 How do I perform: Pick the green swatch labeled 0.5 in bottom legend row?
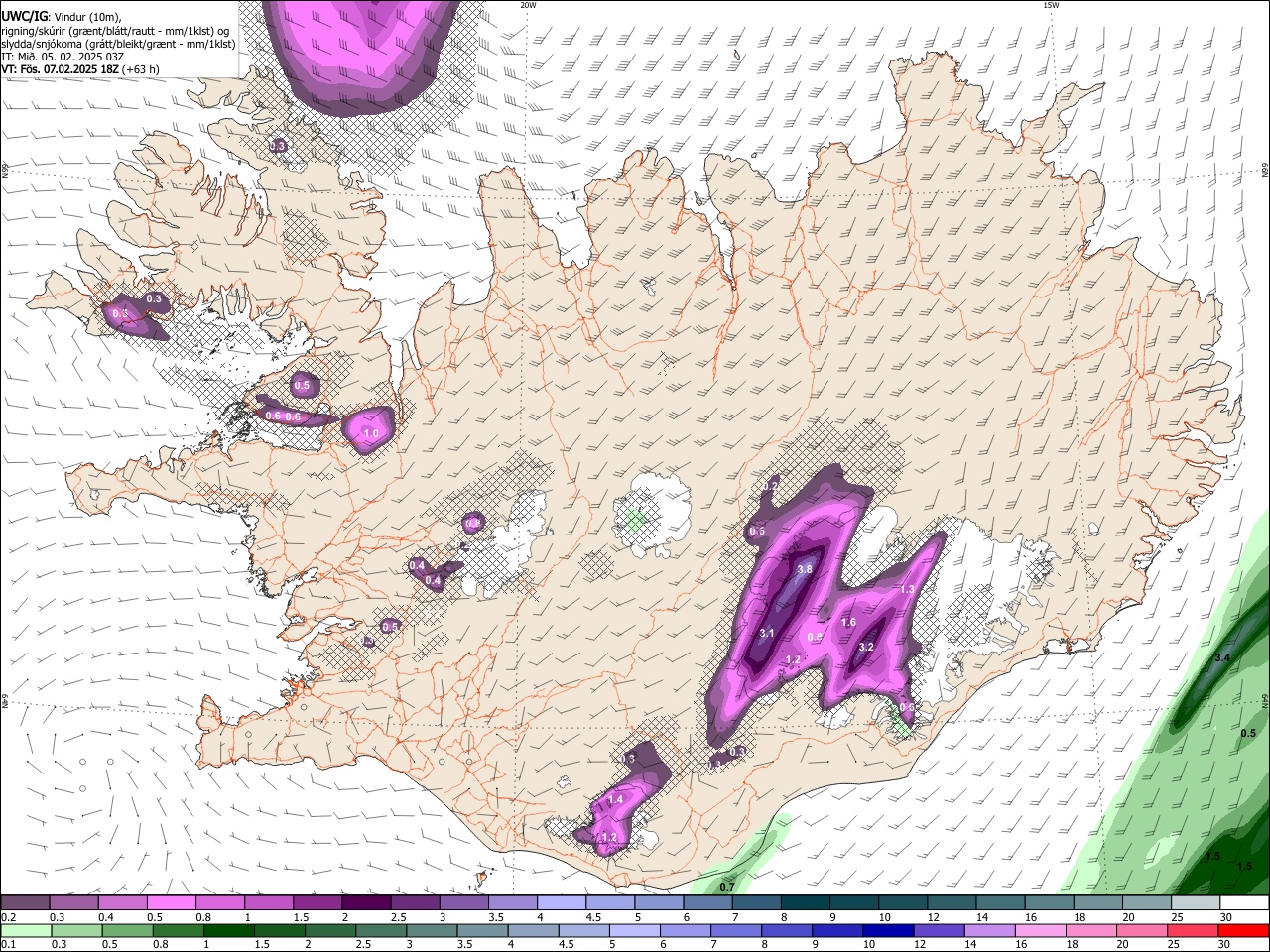(x=127, y=930)
